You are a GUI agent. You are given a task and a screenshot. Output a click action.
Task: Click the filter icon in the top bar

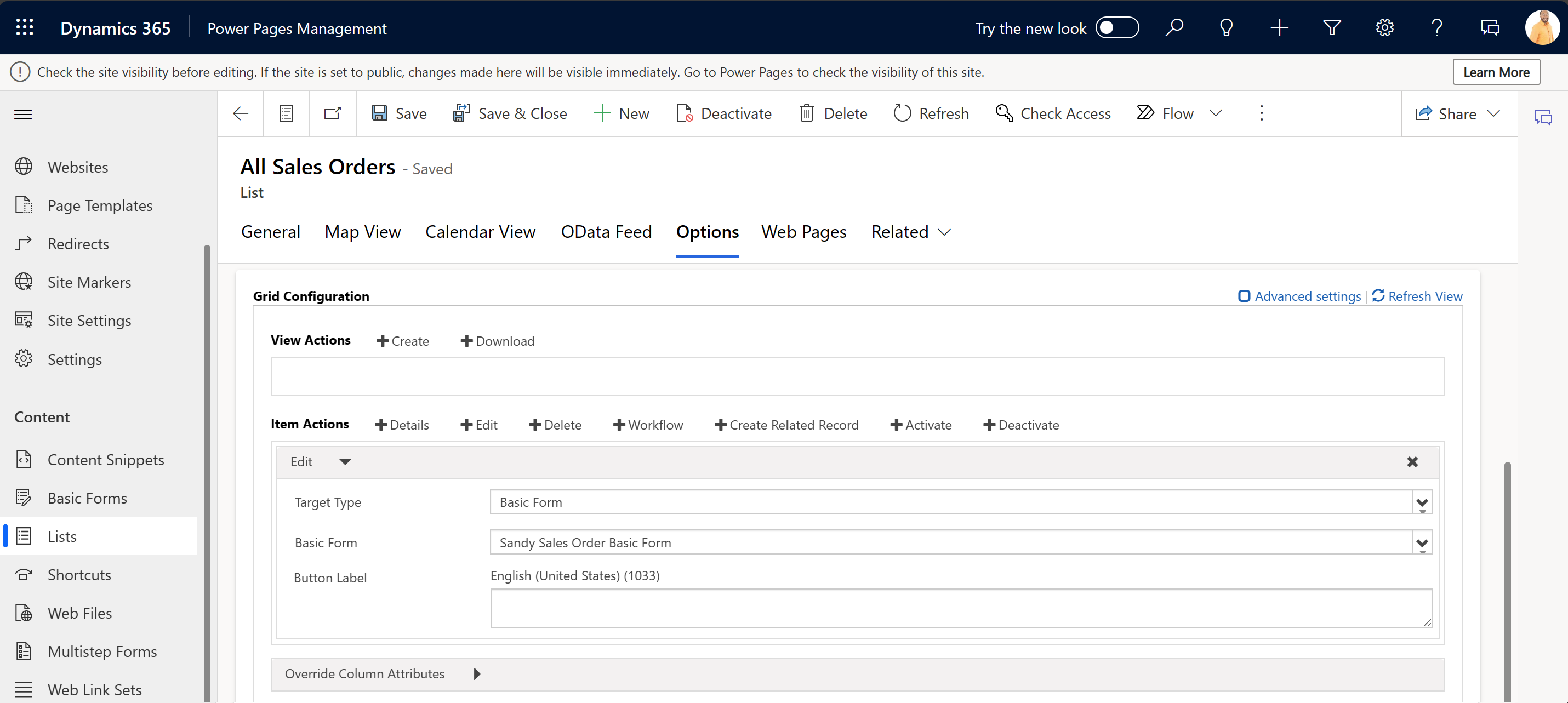pyautogui.click(x=1332, y=27)
